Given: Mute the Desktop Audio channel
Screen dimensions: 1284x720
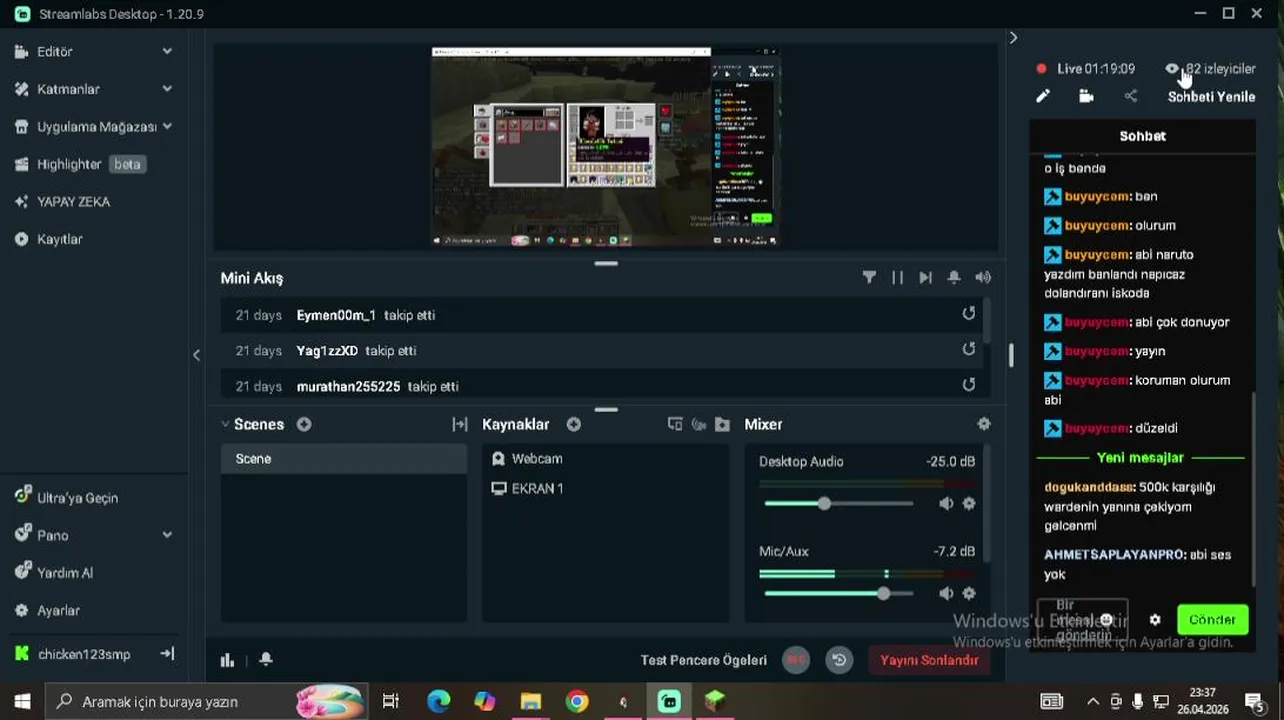Looking at the screenshot, I should point(946,504).
